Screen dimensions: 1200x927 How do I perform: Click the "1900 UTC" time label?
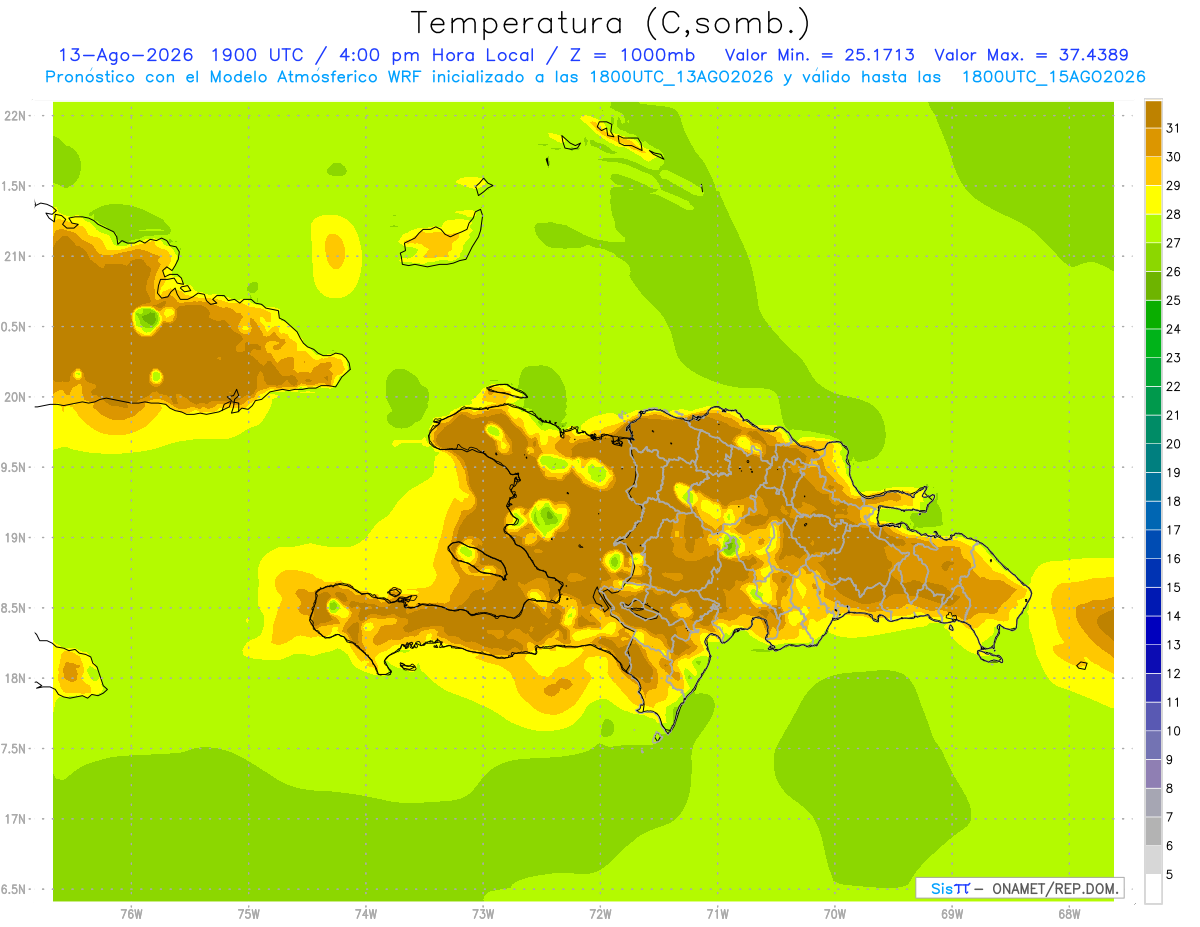click(x=258, y=55)
